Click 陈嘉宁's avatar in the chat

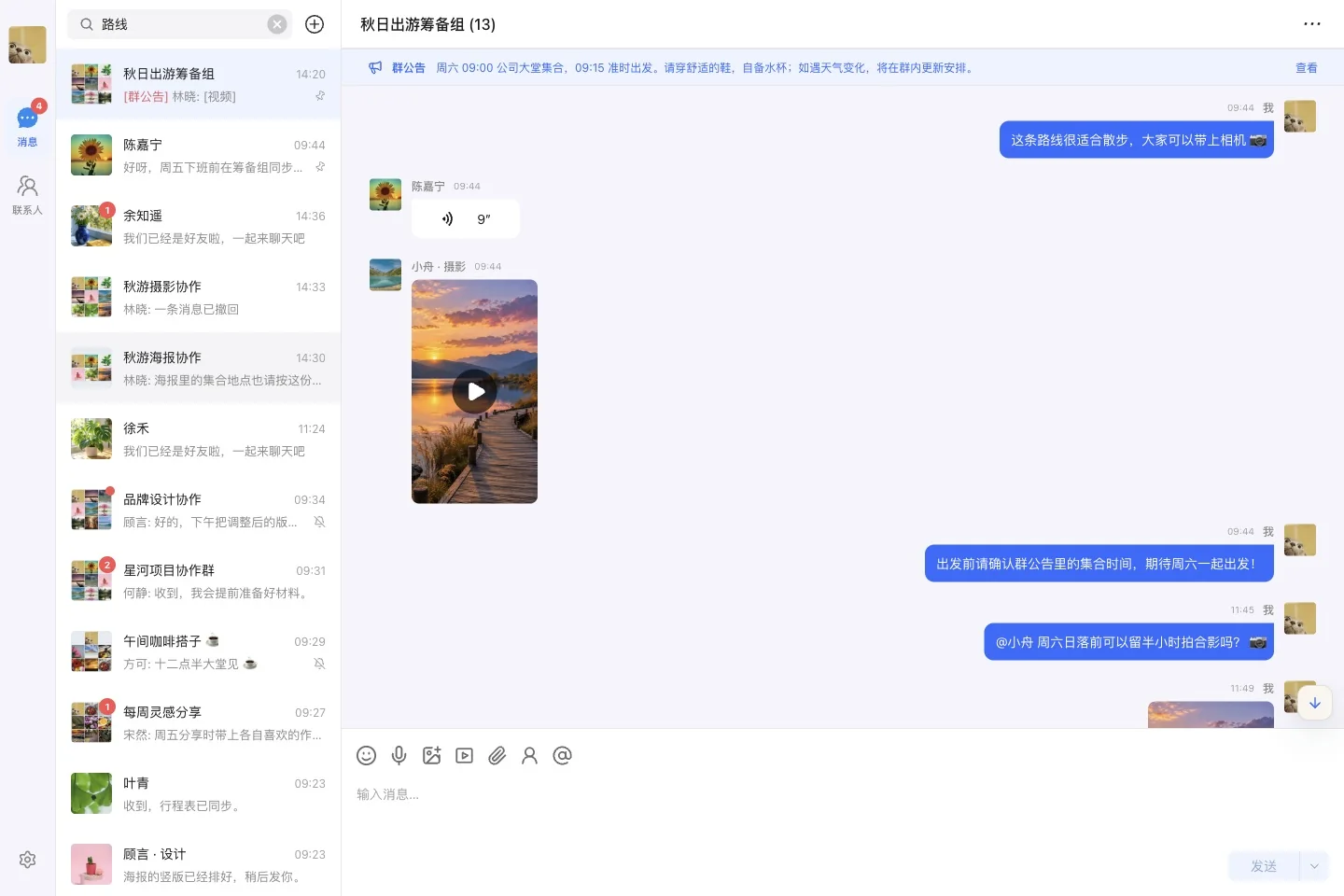385,194
